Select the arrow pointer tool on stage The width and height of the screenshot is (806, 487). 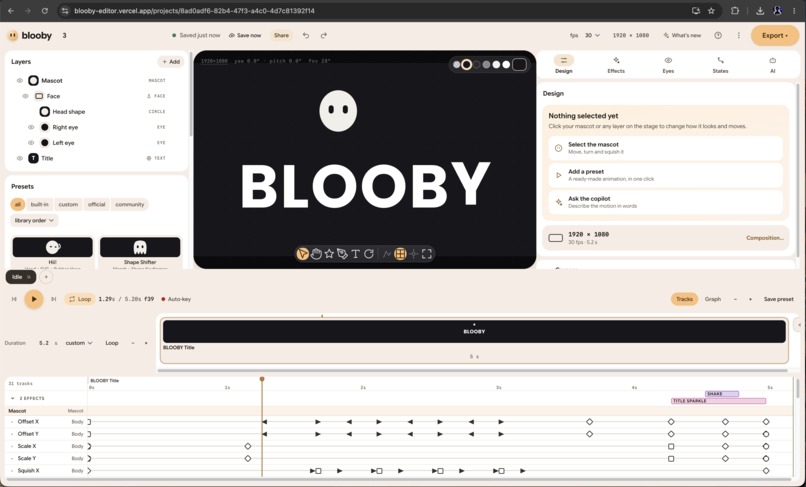coord(302,254)
